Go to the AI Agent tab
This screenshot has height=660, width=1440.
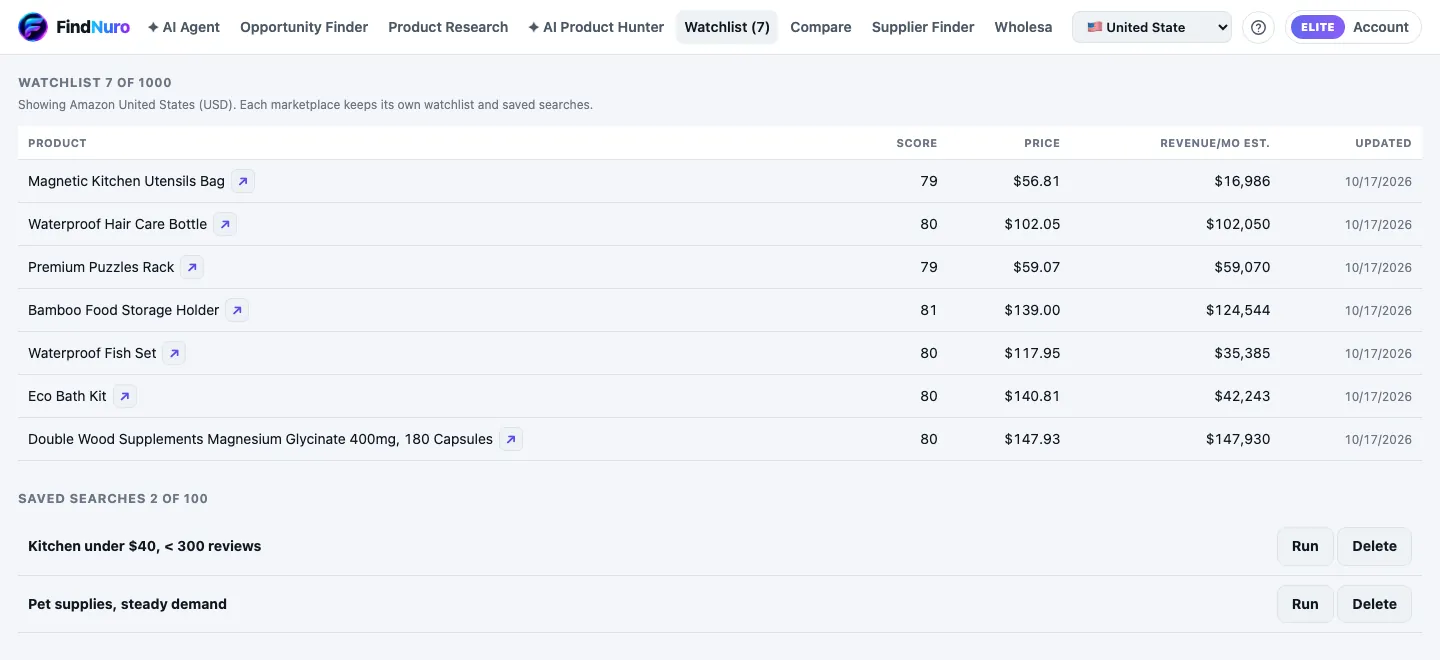coord(184,27)
